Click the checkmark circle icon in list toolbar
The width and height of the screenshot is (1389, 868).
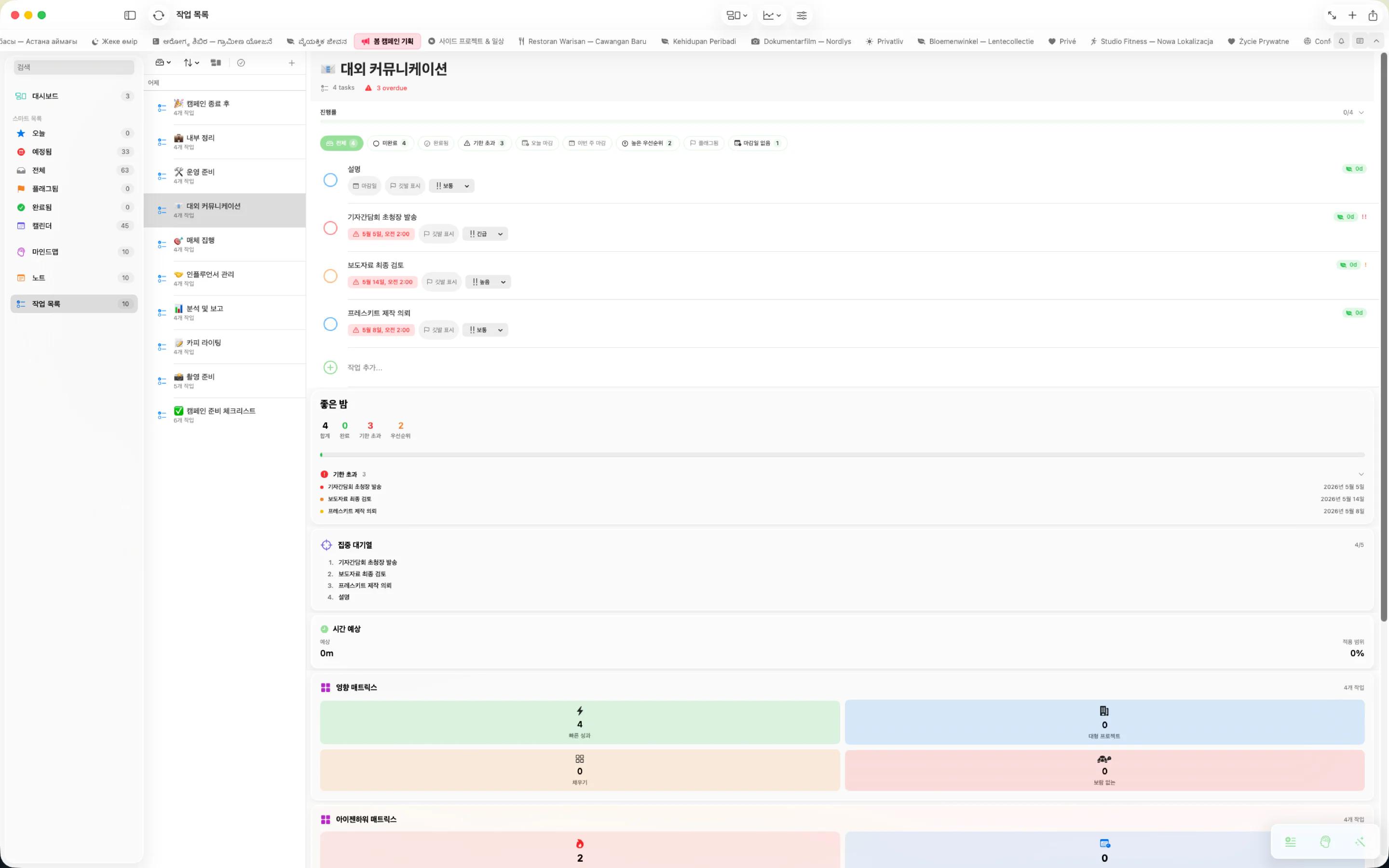click(x=241, y=63)
